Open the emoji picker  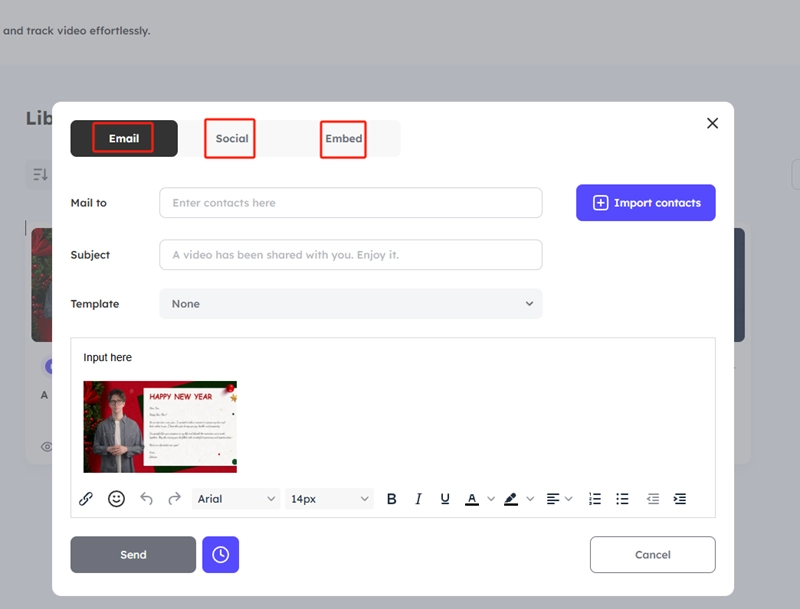[x=116, y=499]
